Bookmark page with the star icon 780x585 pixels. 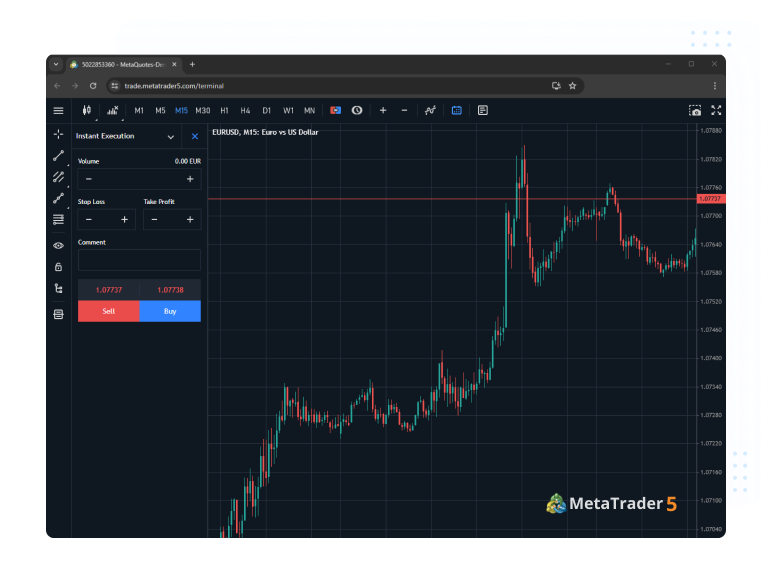coord(573,86)
